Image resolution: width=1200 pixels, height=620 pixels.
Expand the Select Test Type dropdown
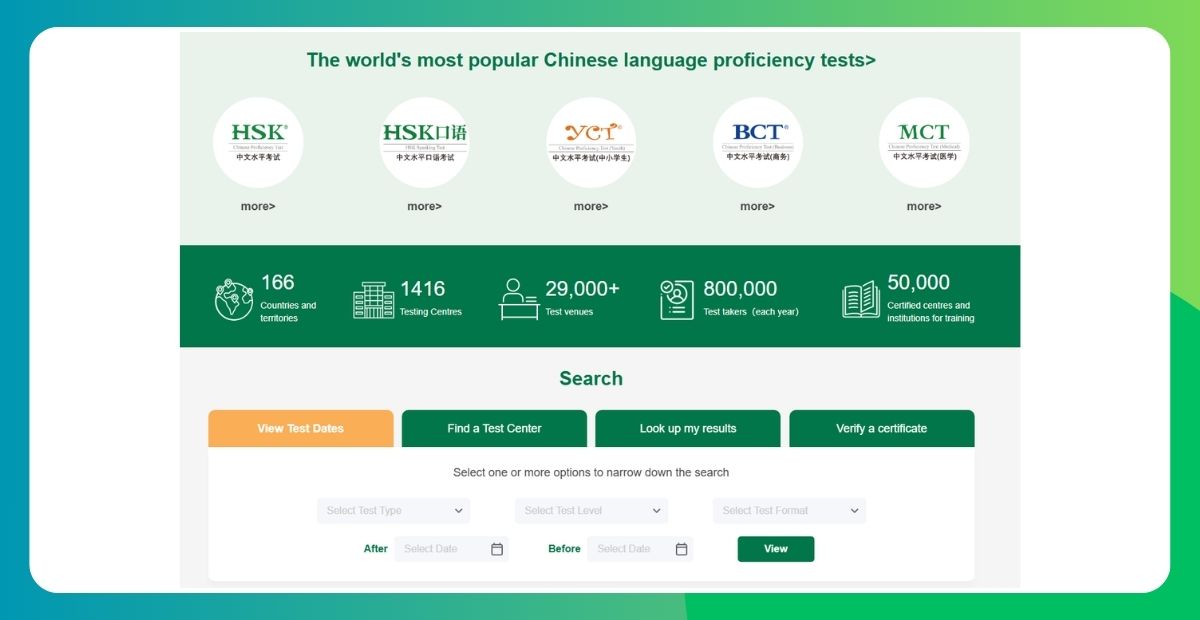pos(393,511)
